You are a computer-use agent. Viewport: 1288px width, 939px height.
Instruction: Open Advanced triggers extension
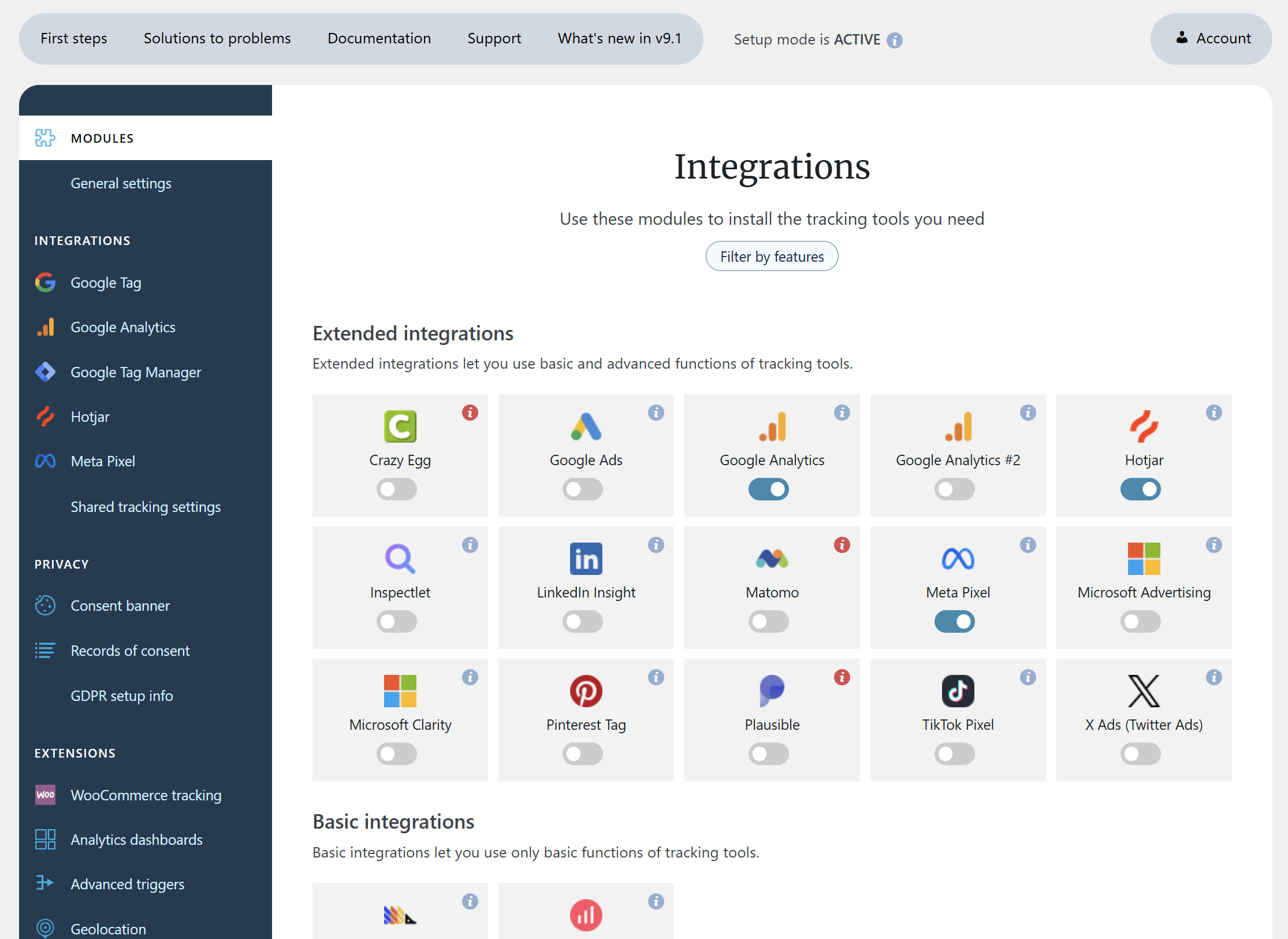coord(128,884)
